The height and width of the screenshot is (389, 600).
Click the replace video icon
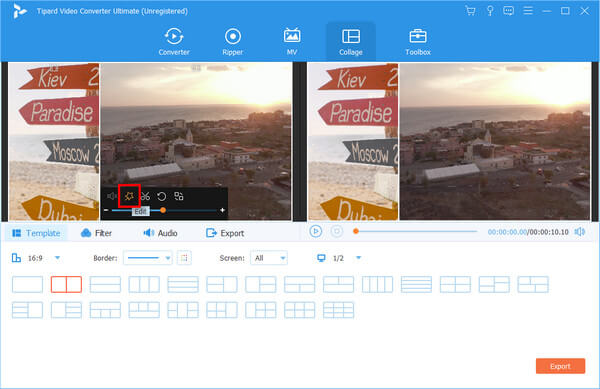pos(179,196)
